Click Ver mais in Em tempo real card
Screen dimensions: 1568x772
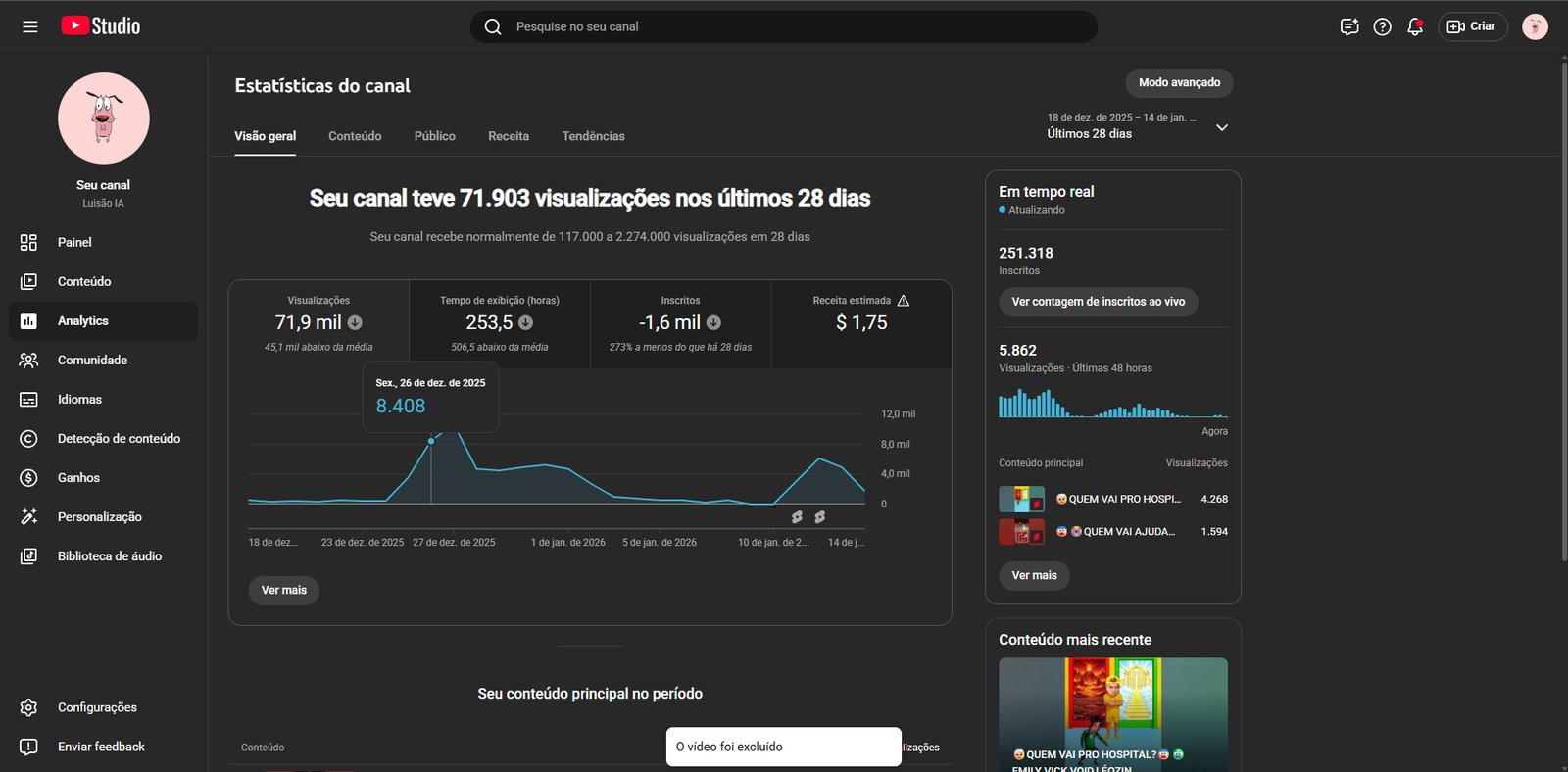click(x=1034, y=575)
